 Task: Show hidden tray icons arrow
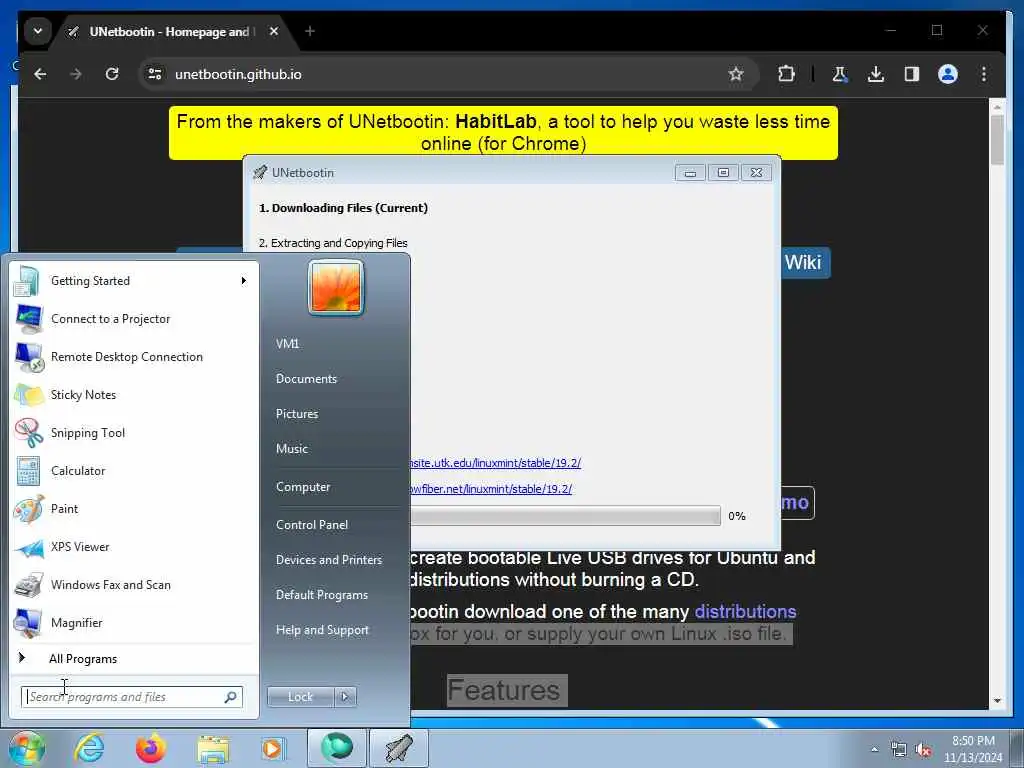coord(874,750)
